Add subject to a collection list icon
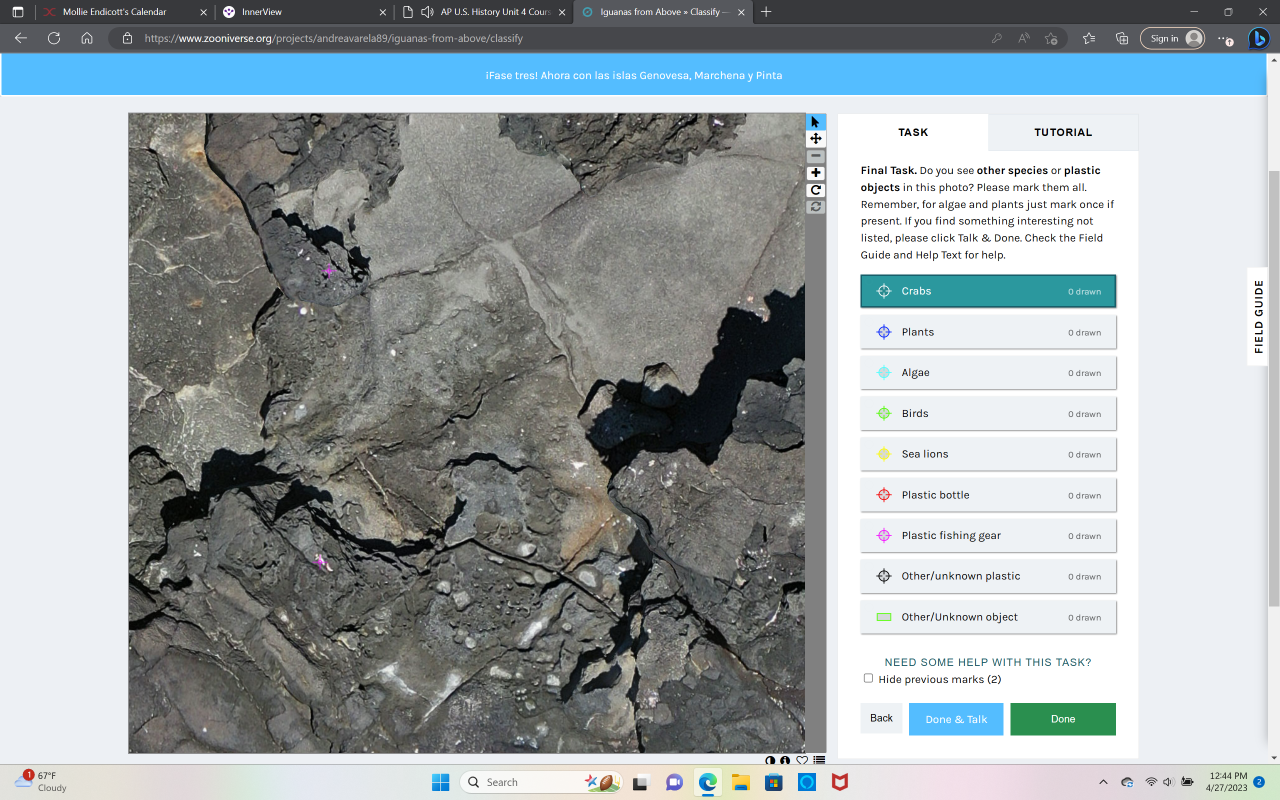1280x800 pixels. [819, 761]
